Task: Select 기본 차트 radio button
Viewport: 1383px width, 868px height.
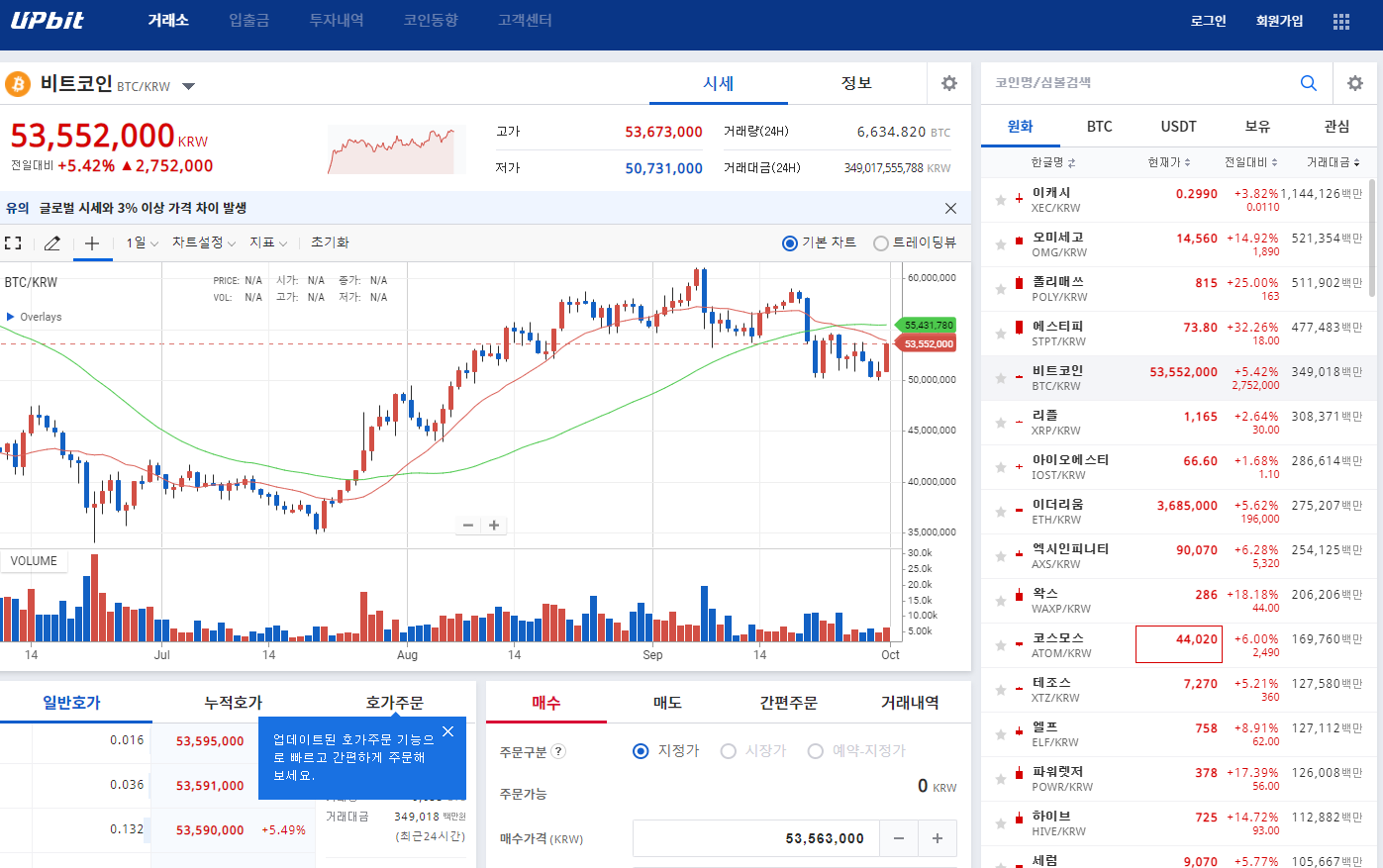Action: click(790, 243)
